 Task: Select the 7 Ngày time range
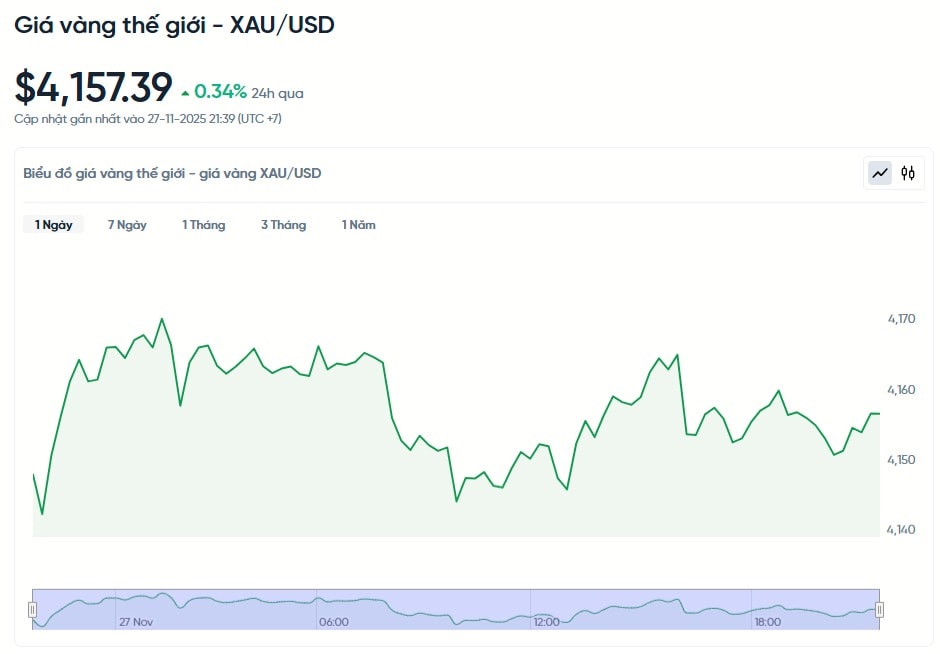[x=127, y=225]
